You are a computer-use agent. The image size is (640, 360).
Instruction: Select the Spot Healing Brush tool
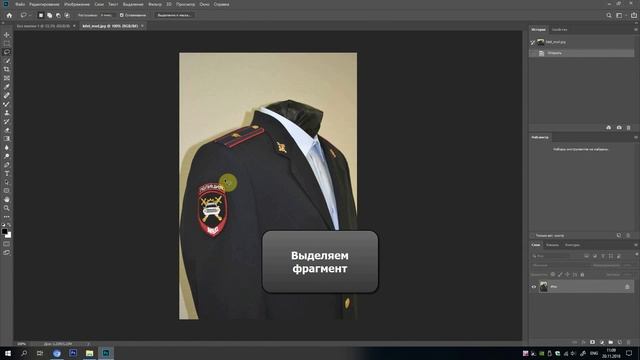pyautogui.click(x=7, y=96)
